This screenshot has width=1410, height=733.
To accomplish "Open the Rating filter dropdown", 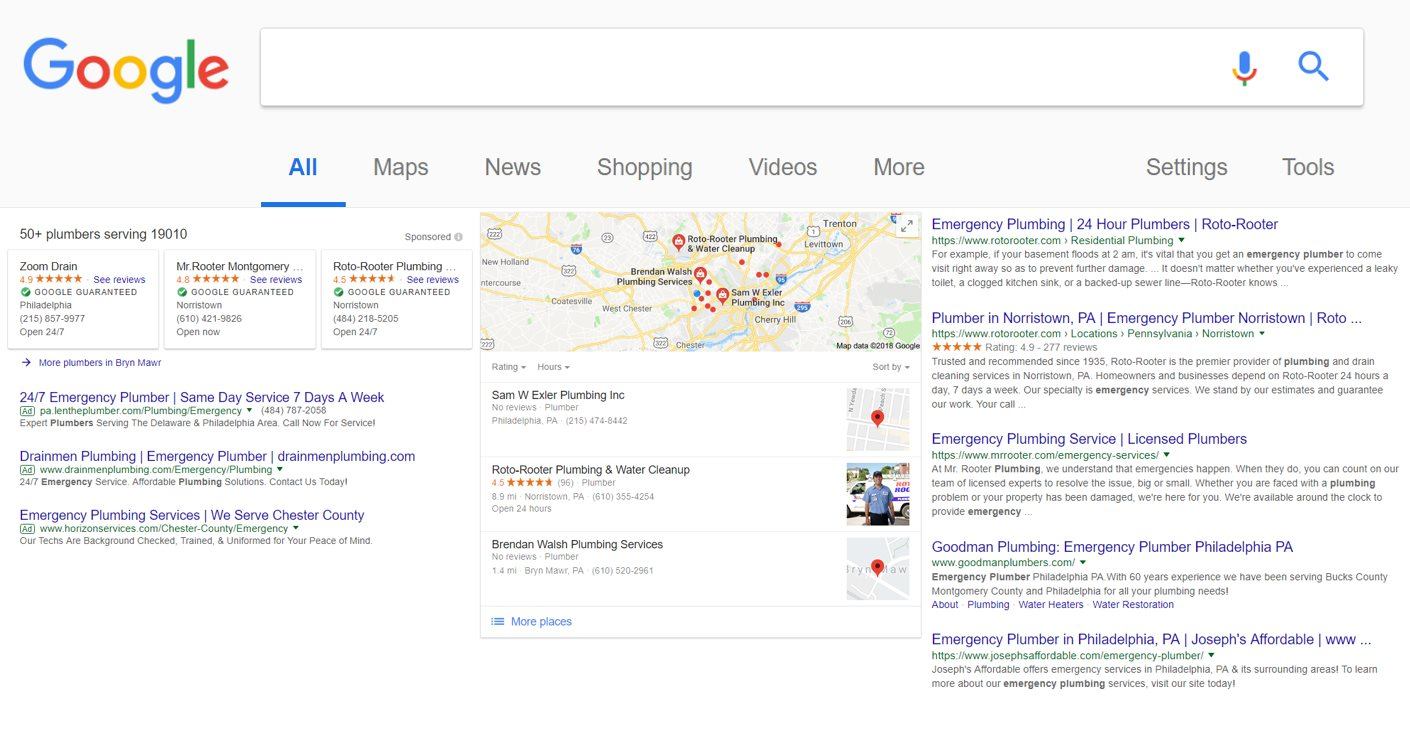I will tap(509, 367).
